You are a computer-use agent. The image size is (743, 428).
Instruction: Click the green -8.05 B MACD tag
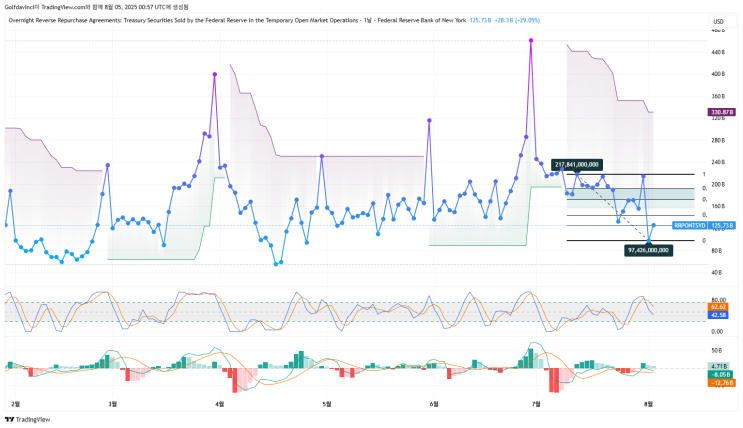(x=721, y=374)
